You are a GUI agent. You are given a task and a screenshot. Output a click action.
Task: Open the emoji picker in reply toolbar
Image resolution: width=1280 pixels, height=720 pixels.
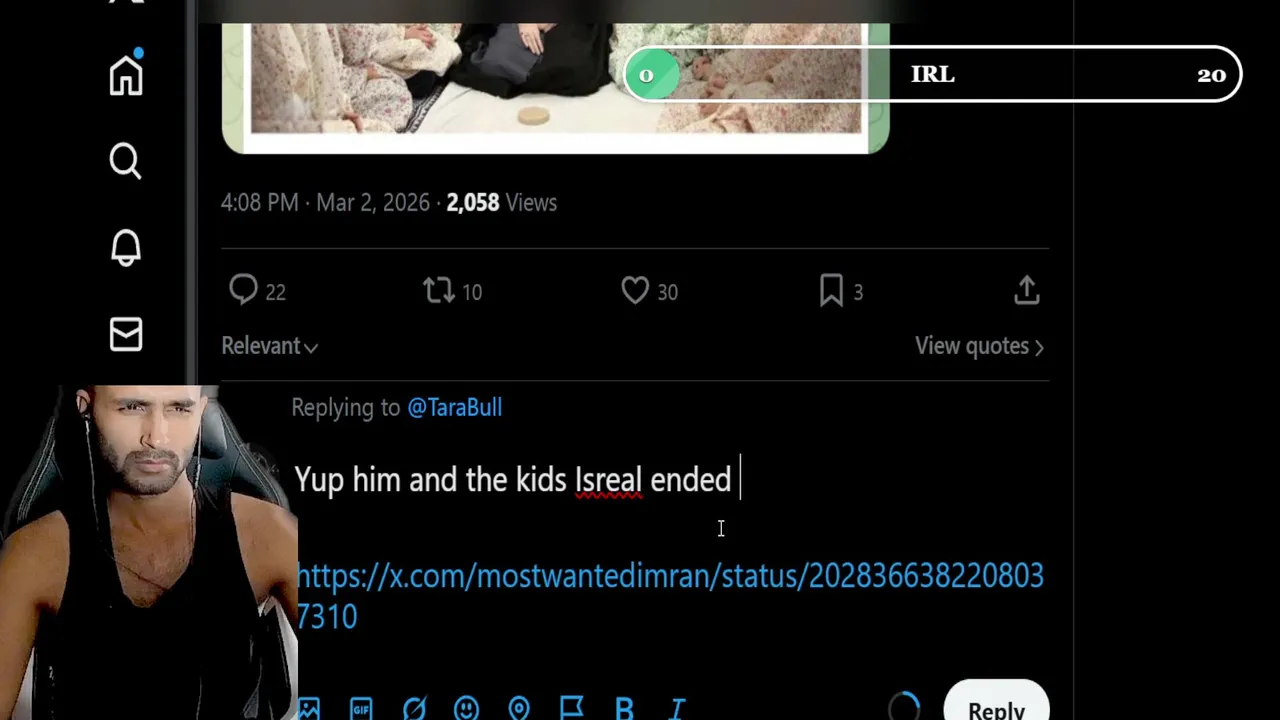click(466, 709)
